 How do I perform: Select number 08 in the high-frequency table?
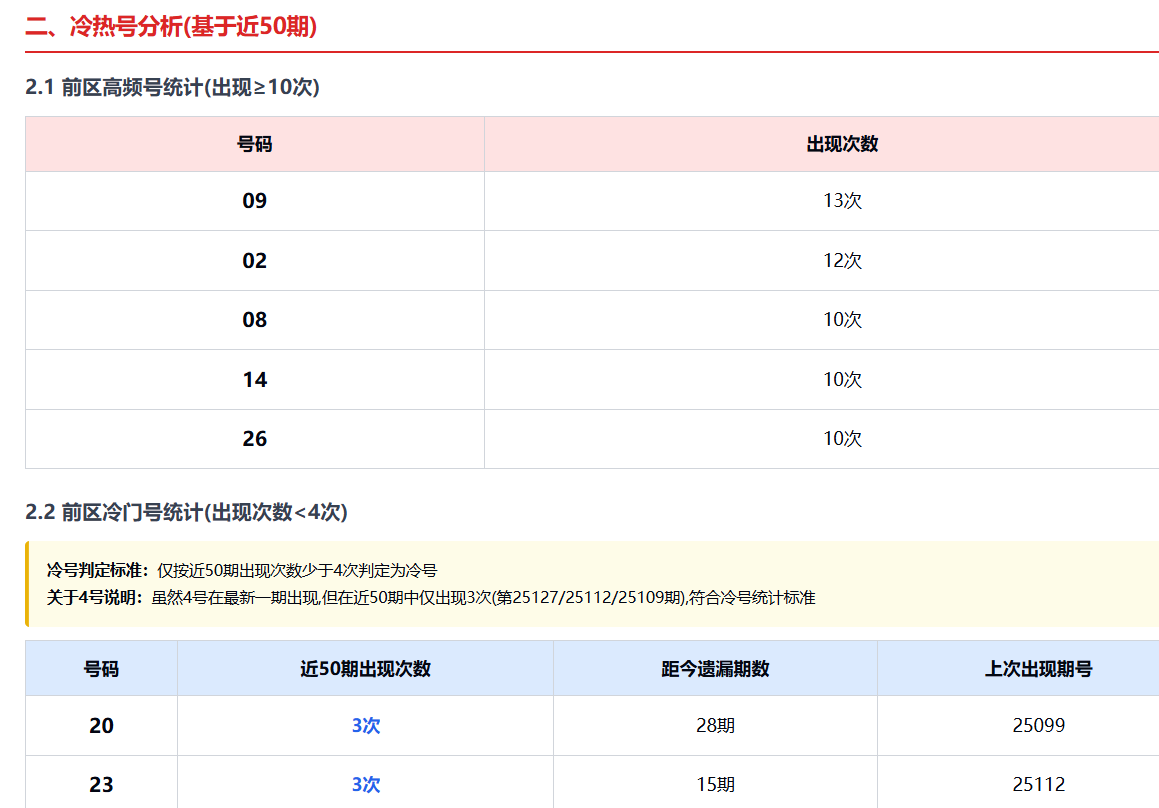point(254,320)
